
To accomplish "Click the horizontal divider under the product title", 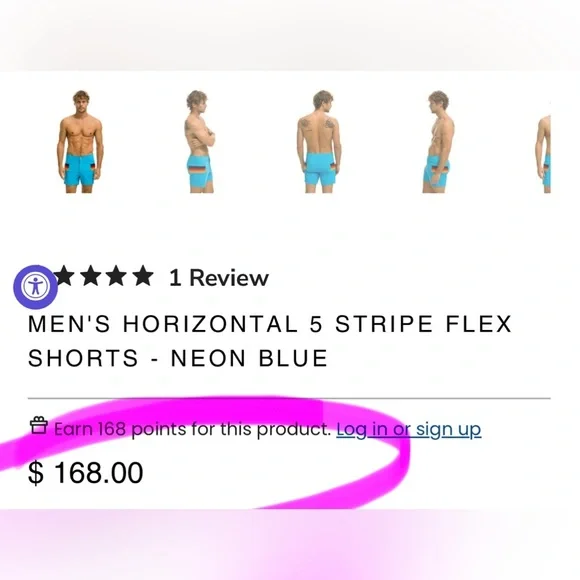I will point(289,399).
